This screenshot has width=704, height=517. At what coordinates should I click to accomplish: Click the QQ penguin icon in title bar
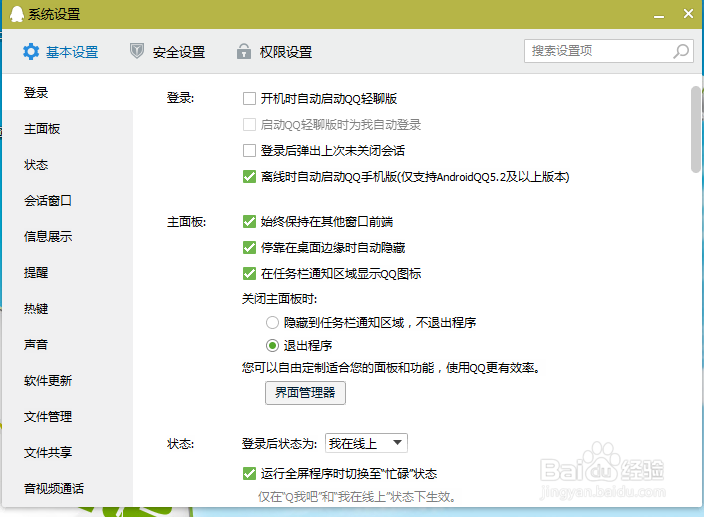(x=17, y=14)
